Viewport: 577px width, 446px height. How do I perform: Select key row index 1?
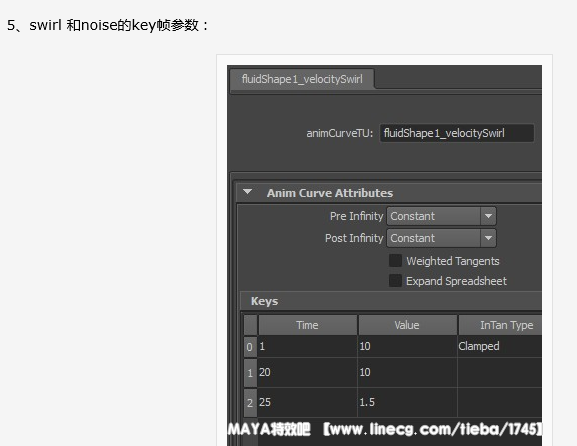(250, 373)
